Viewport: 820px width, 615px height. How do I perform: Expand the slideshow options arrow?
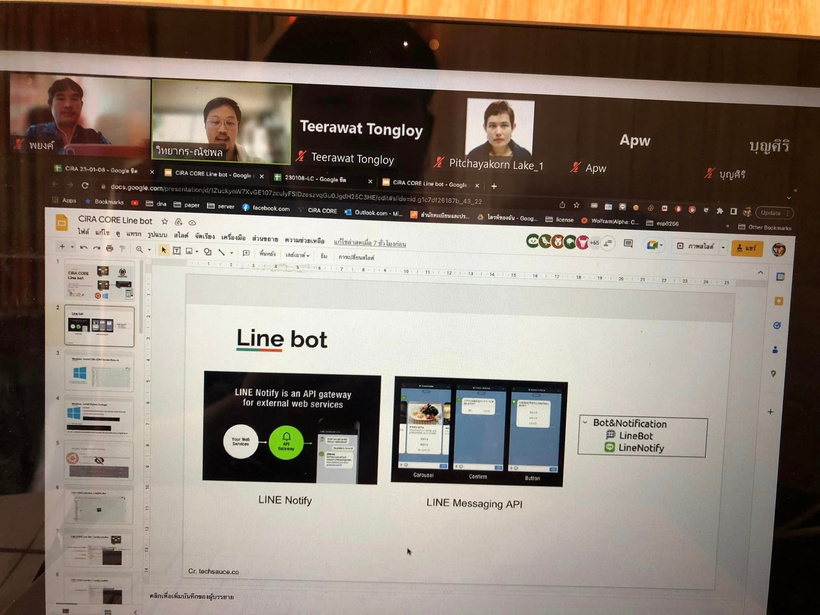point(722,246)
